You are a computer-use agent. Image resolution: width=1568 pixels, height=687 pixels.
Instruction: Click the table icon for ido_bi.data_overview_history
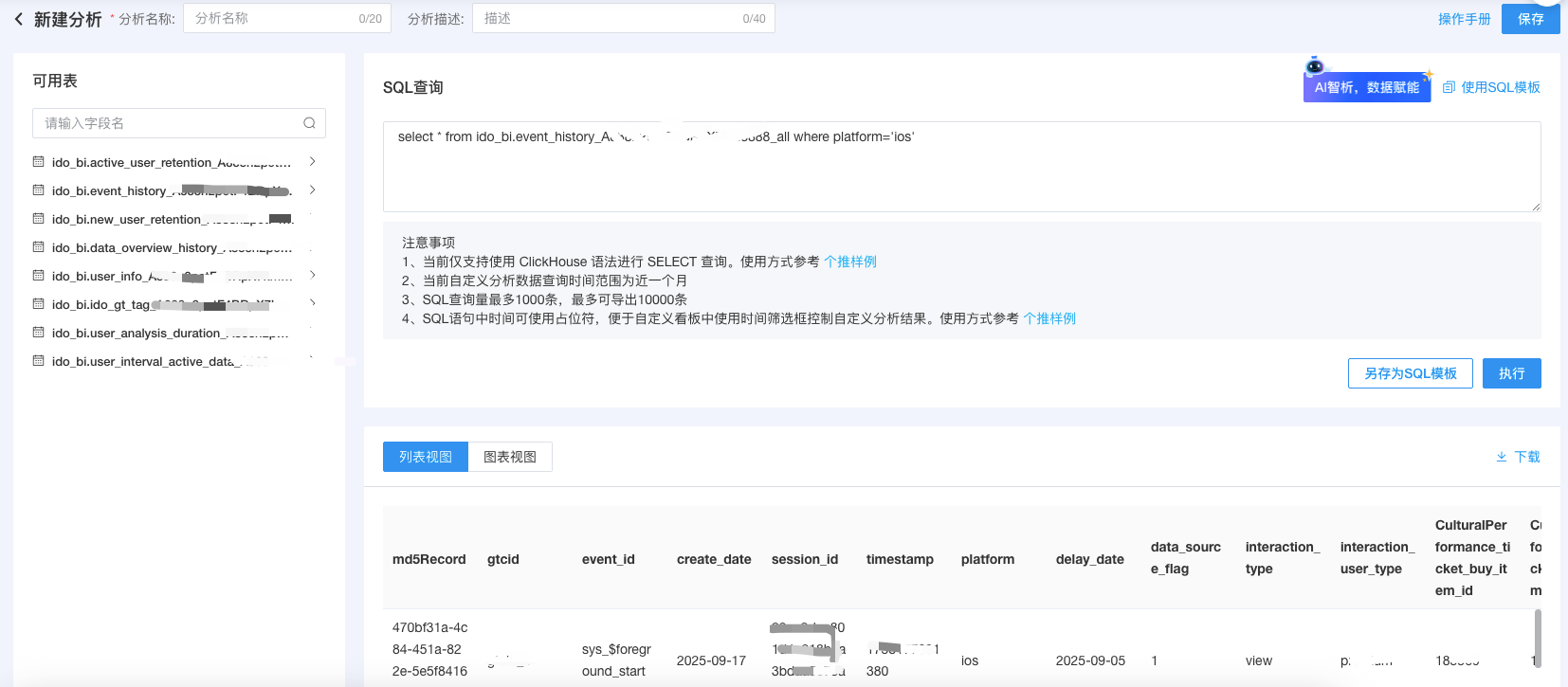click(39, 247)
